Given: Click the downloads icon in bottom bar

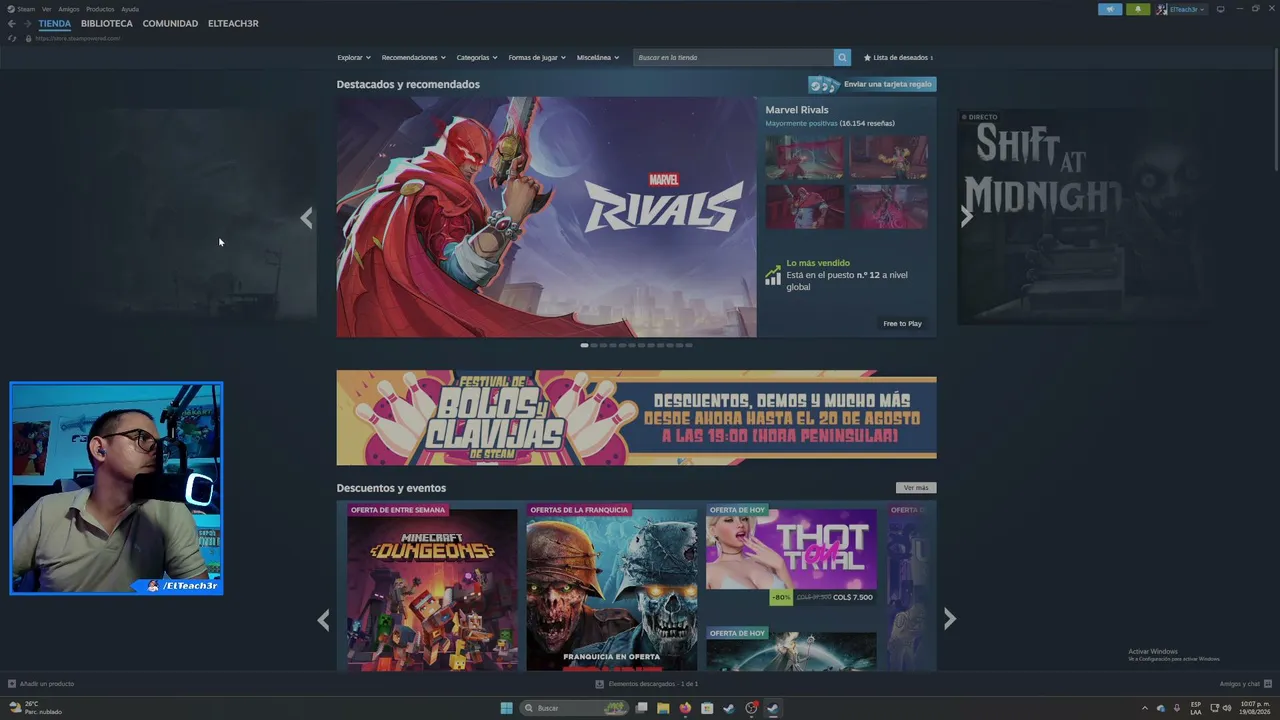Looking at the screenshot, I should 600,684.
